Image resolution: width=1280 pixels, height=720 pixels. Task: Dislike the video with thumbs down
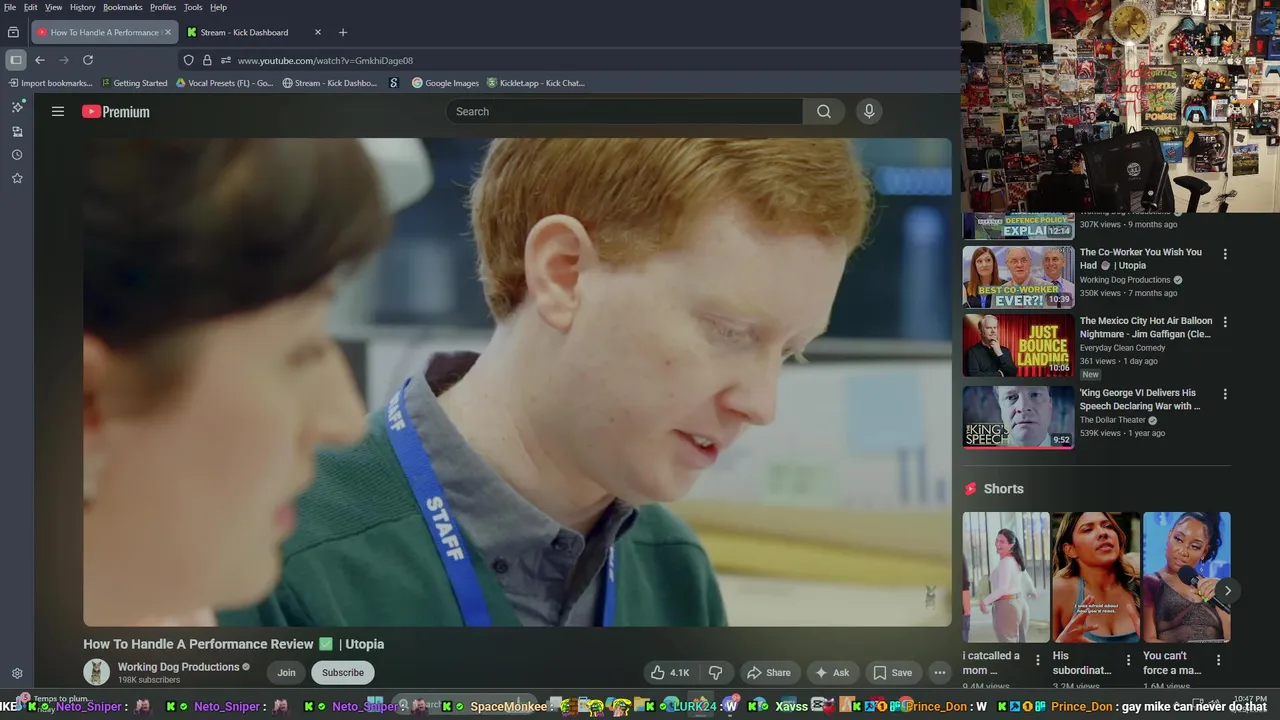point(715,673)
